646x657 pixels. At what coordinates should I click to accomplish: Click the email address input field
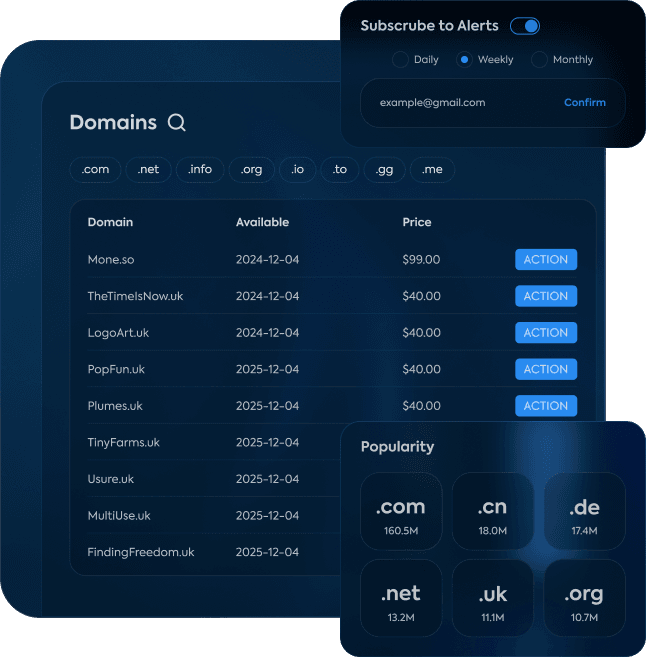[455, 103]
